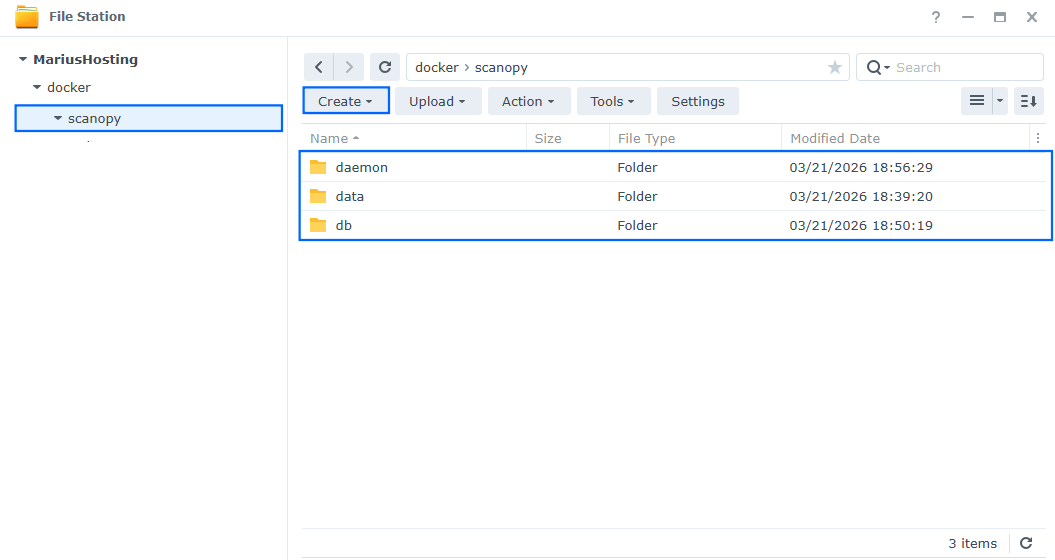Click the data folder icon
This screenshot has height=560, width=1055.
point(318,196)
